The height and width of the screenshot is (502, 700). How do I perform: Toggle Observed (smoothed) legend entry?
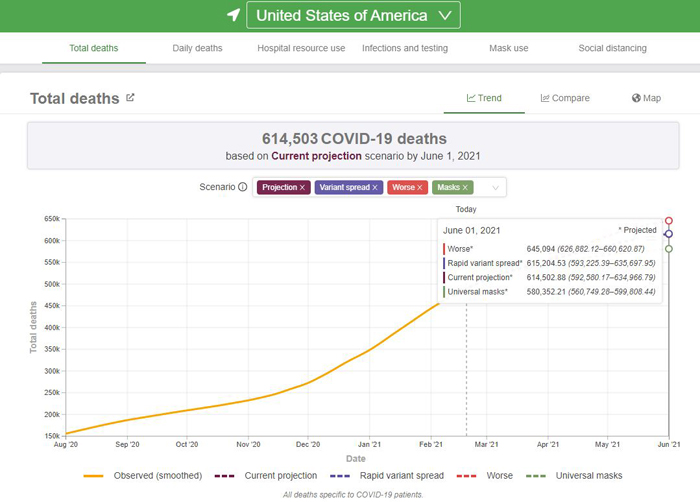click(143, 476)
